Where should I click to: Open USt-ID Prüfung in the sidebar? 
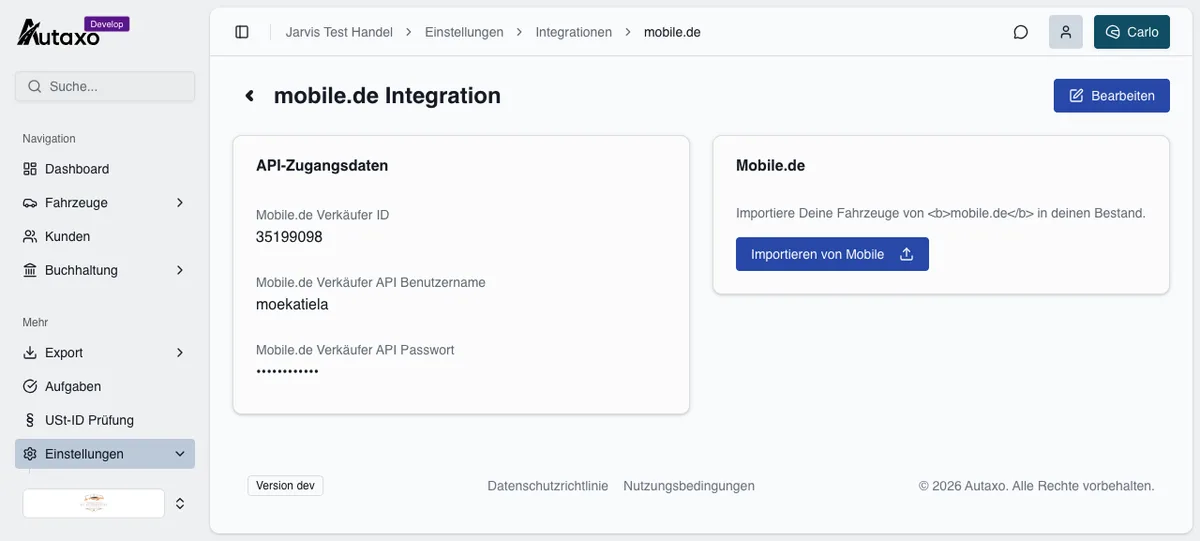click(x=105, y=421)
